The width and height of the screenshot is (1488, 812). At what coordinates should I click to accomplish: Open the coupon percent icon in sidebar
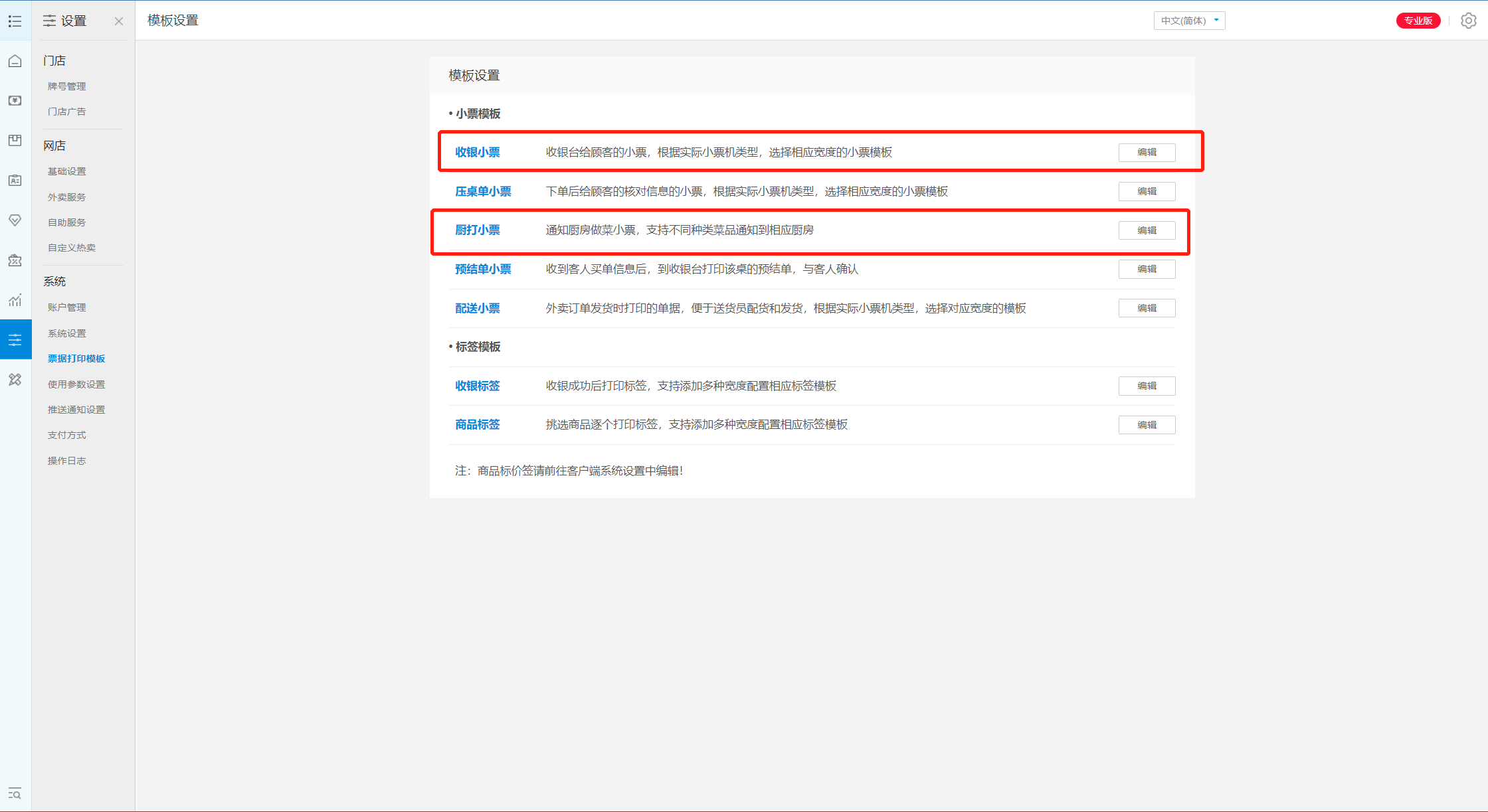pos(15,260)
